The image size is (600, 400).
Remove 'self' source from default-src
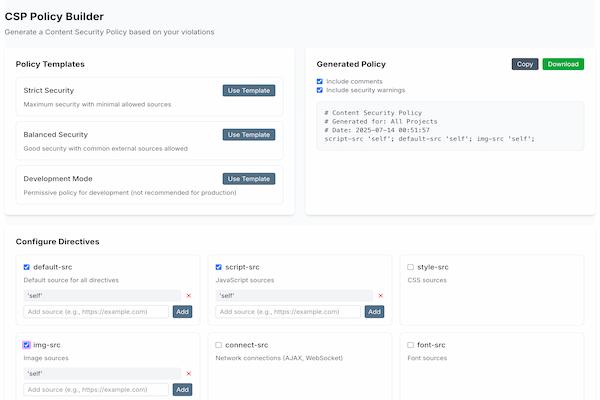tap(188, 296)
